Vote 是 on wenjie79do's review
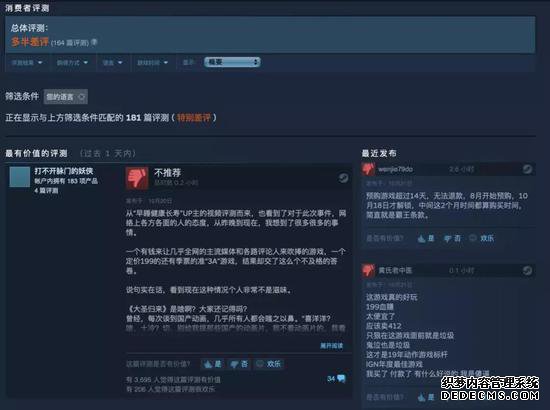550x410 pixels. coord(427,238)
